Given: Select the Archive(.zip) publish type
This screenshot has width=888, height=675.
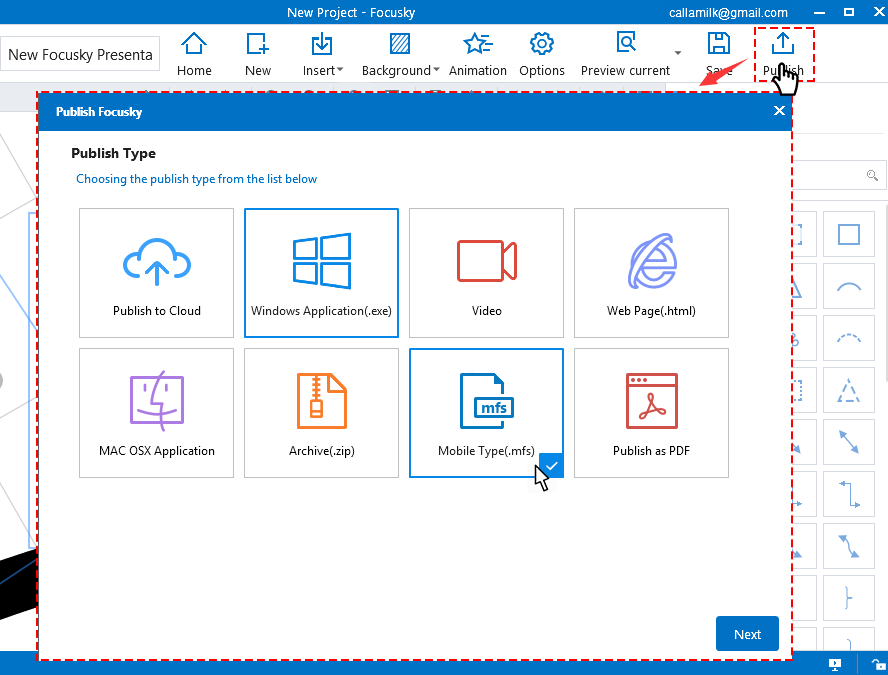Looking at the screenshot, I should coord(321,413).
